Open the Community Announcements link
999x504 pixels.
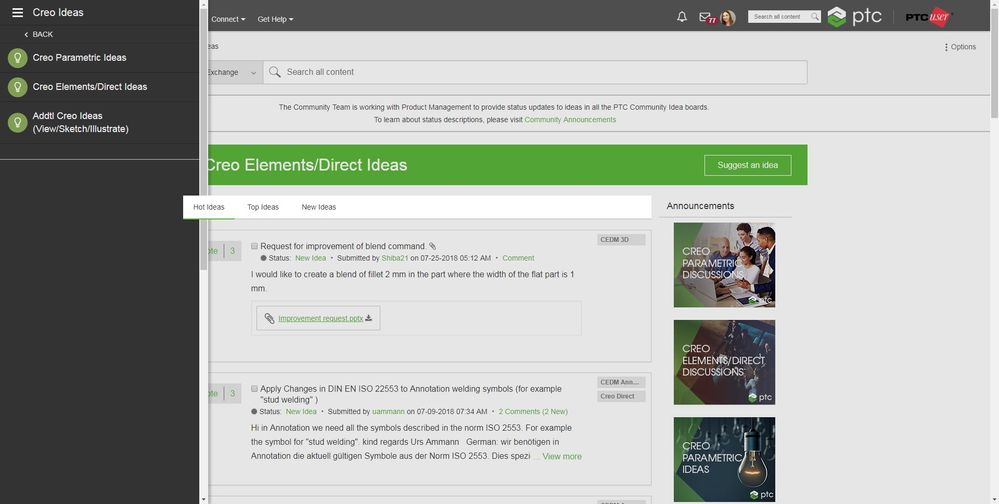pos(570,120)
